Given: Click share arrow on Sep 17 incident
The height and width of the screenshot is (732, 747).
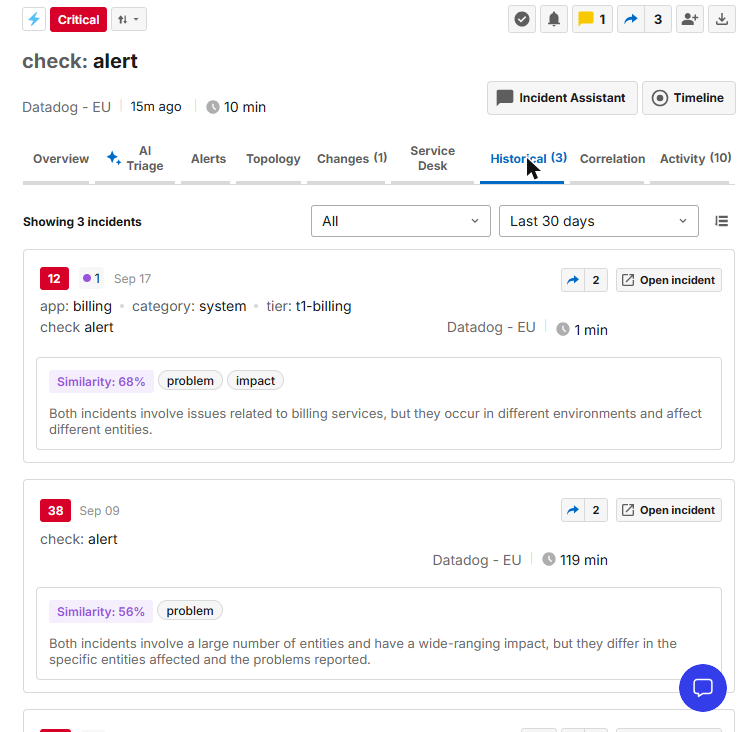Looking at the screenshot, I should 573,280.
